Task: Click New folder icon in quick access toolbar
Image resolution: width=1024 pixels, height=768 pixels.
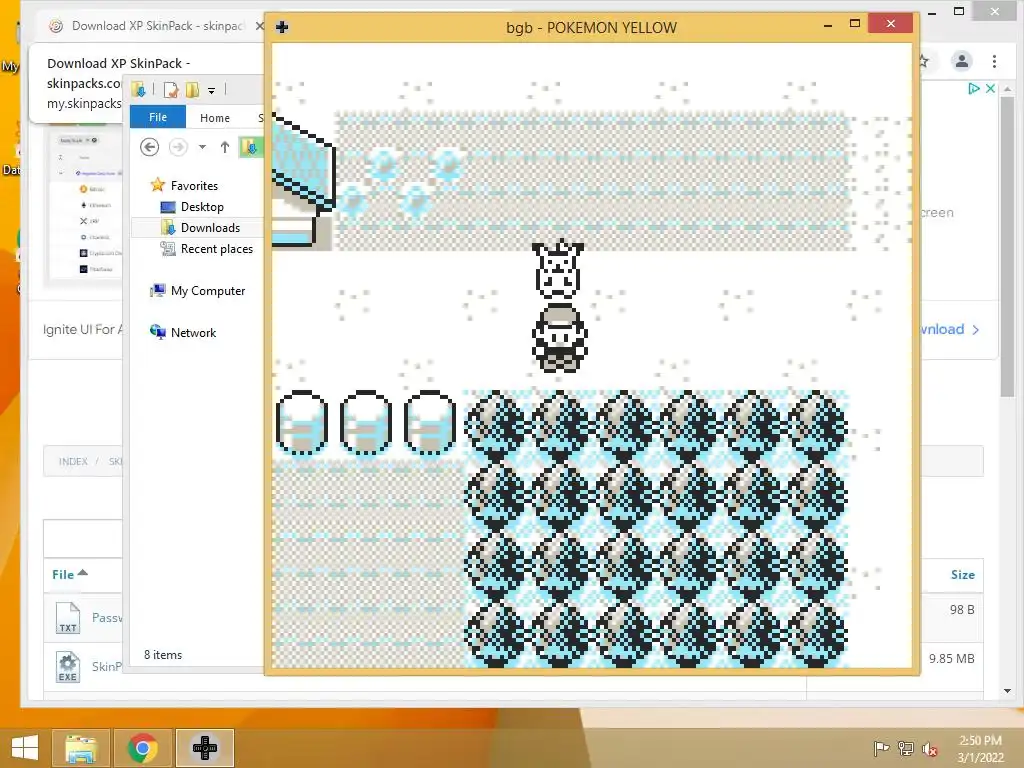Action: click(193, 89)
